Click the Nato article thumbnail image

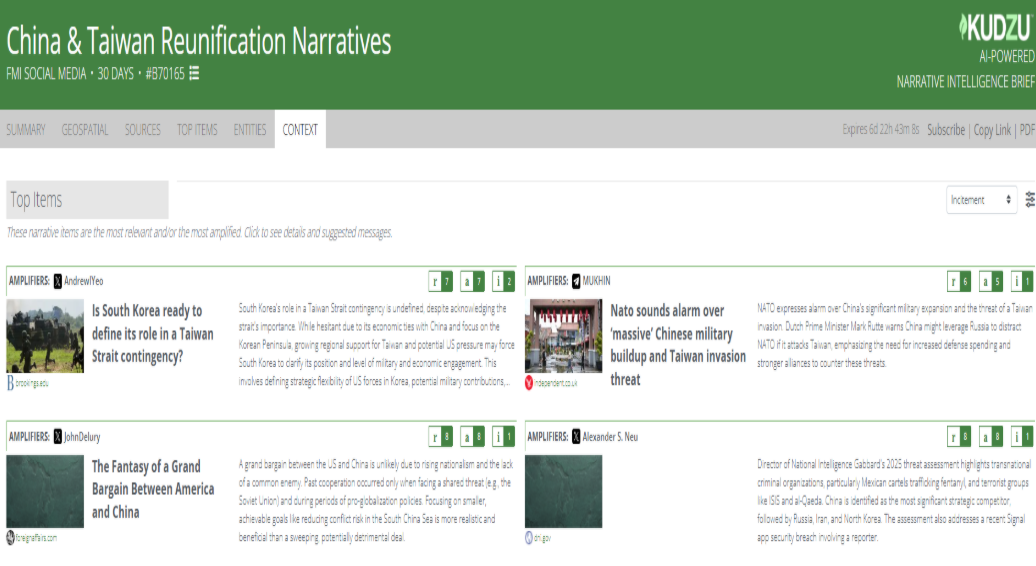tap(563, 335)
